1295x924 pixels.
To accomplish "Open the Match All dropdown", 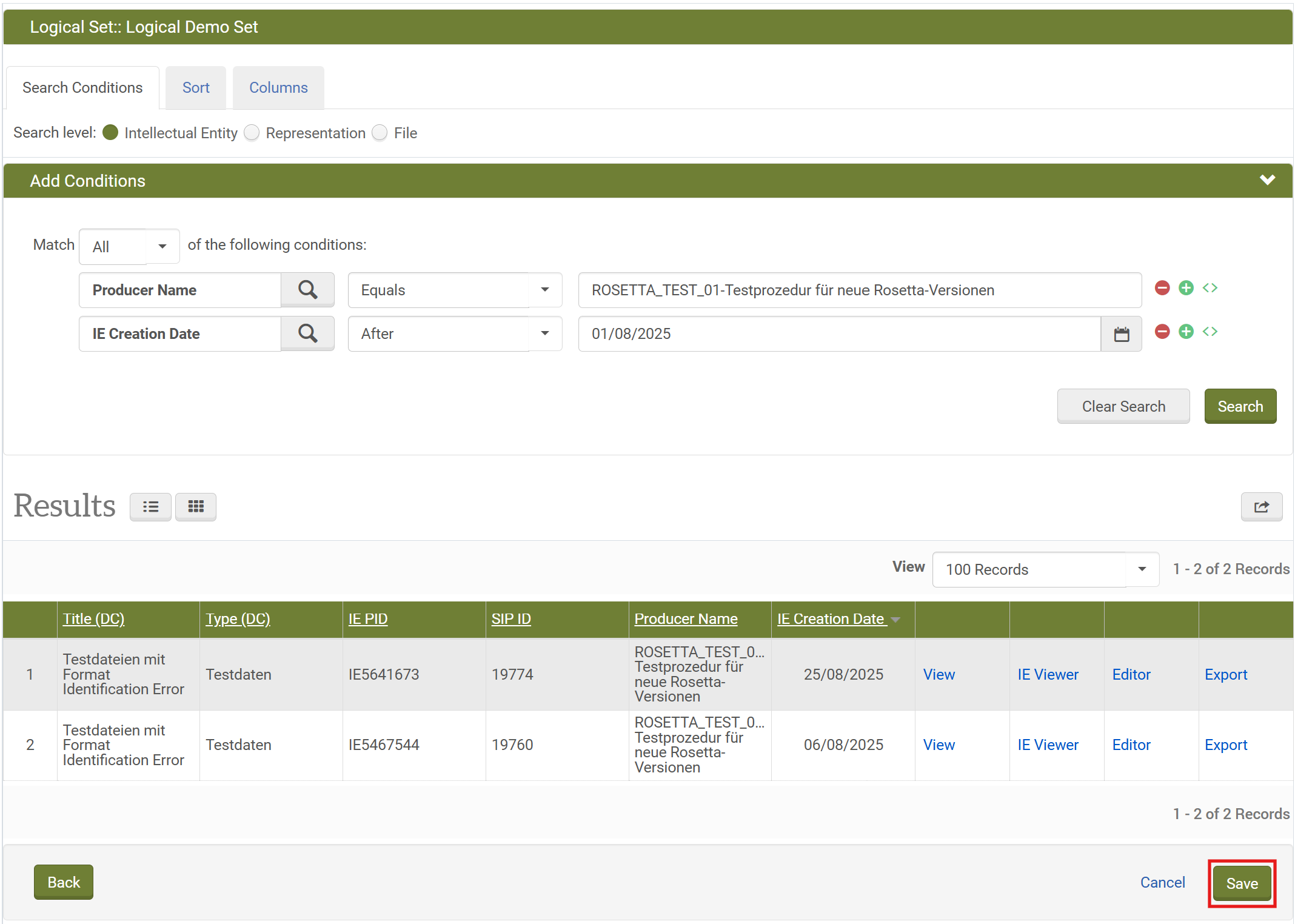I will (129, 246).
